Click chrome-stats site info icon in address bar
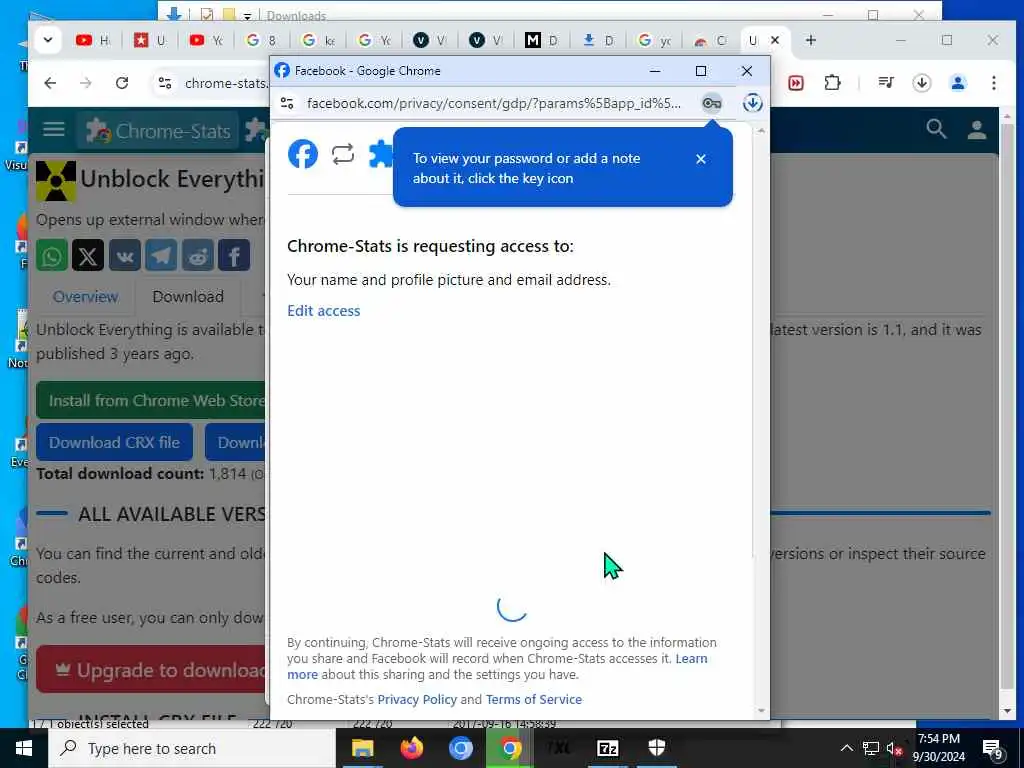Viewport: 1024px width, 768px height. [165, 83]
